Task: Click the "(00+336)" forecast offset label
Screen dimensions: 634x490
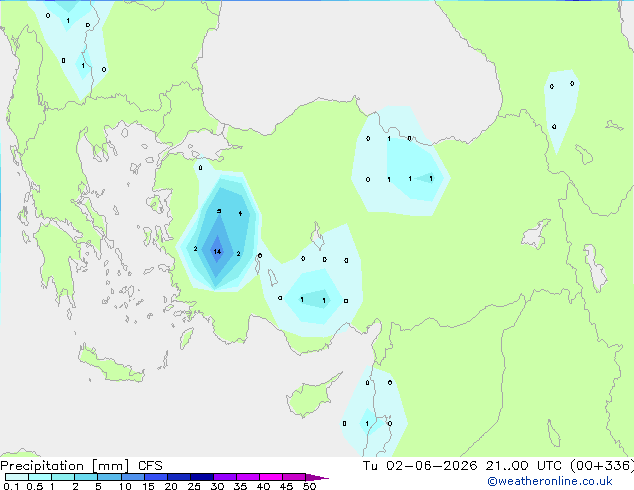Action: click(x=602, y=466)
